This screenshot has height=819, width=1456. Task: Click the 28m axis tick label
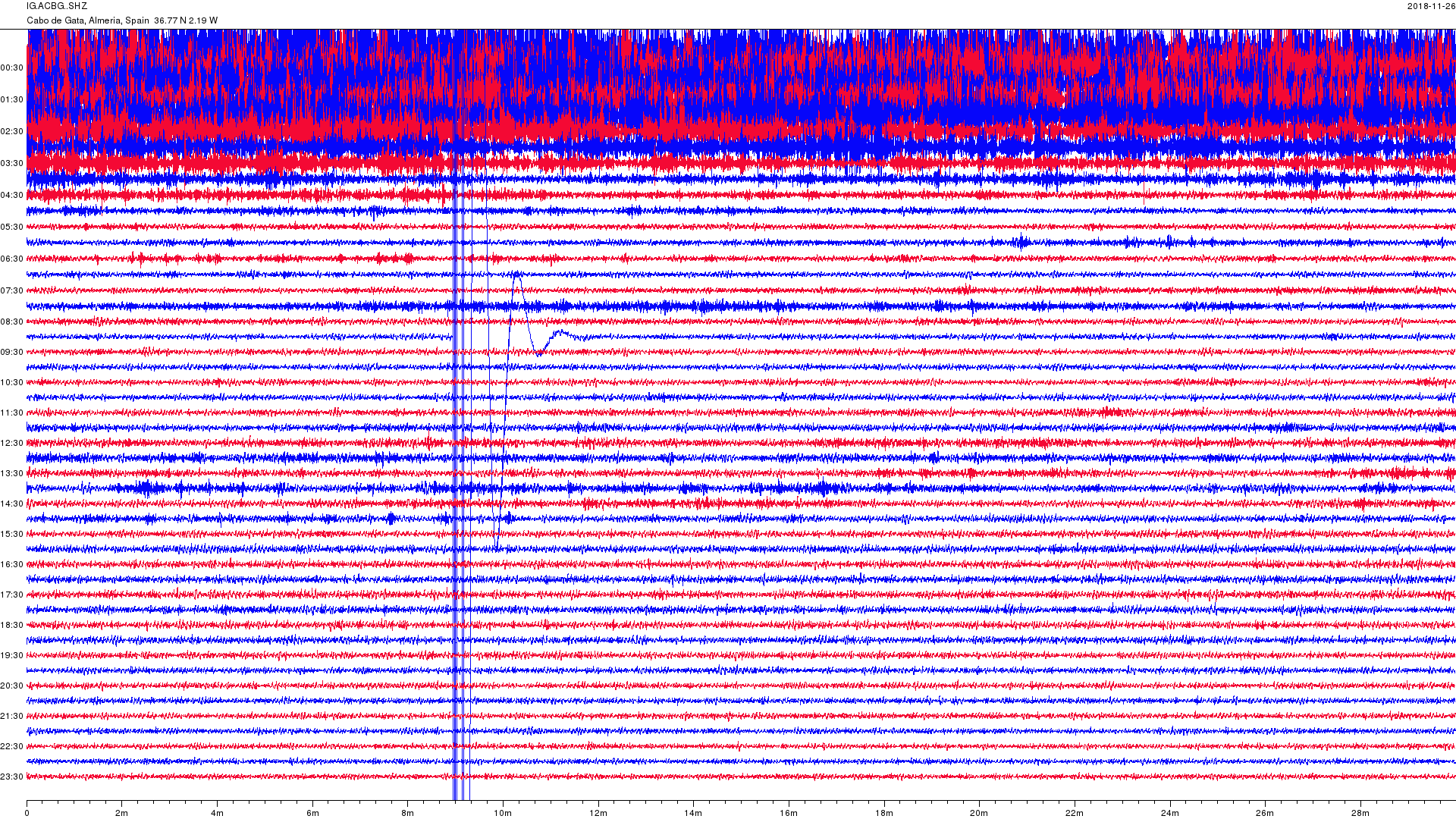click(1360, 814)
